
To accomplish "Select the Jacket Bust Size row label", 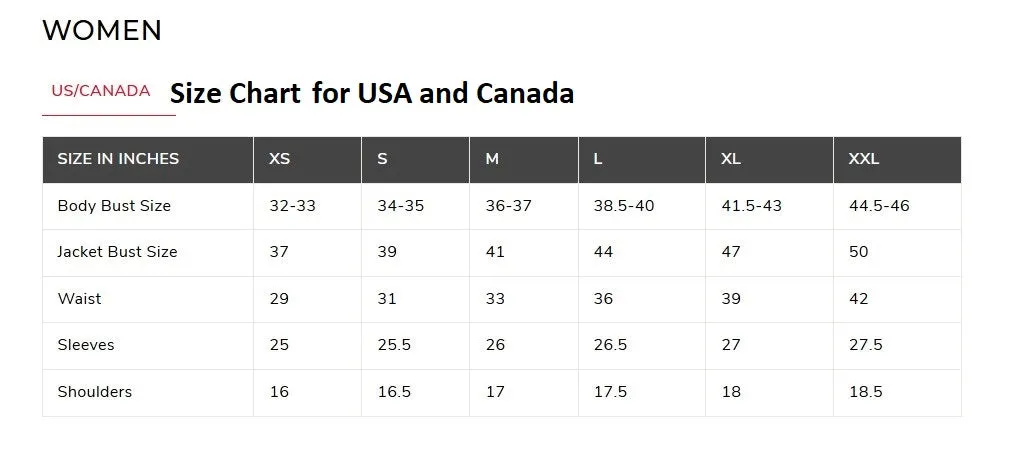I will [117, 252].
